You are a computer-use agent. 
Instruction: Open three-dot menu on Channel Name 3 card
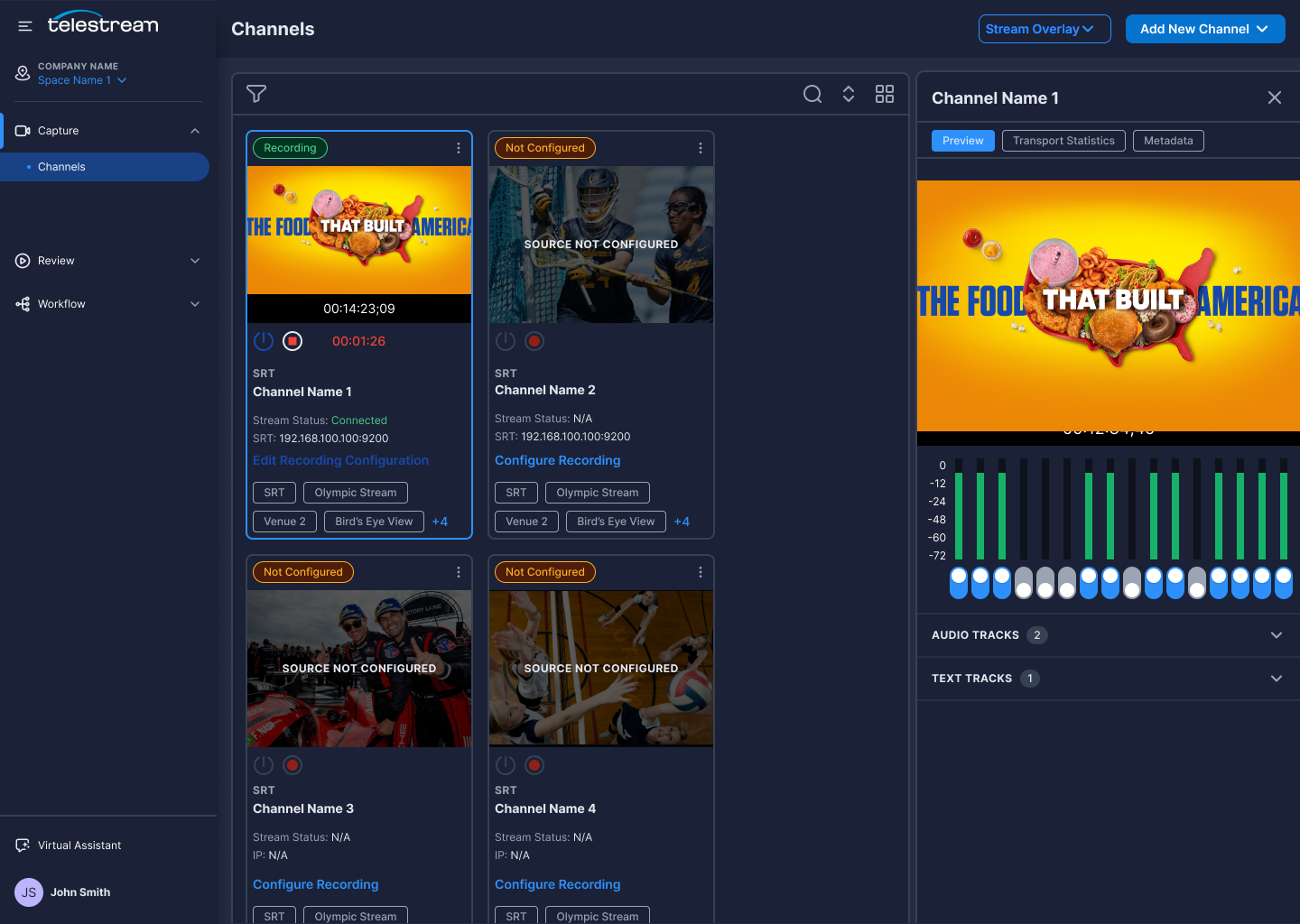tap(459, 572)
